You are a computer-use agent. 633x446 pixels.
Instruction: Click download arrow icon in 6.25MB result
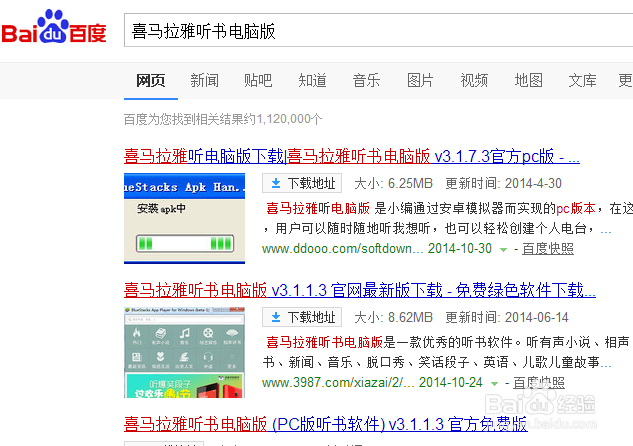276,183
